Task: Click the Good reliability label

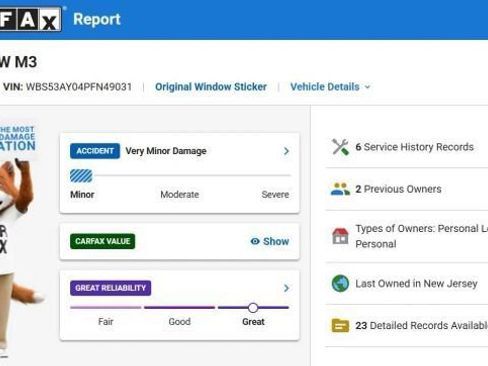Action: pyautogui.click(x=179, y=322)
